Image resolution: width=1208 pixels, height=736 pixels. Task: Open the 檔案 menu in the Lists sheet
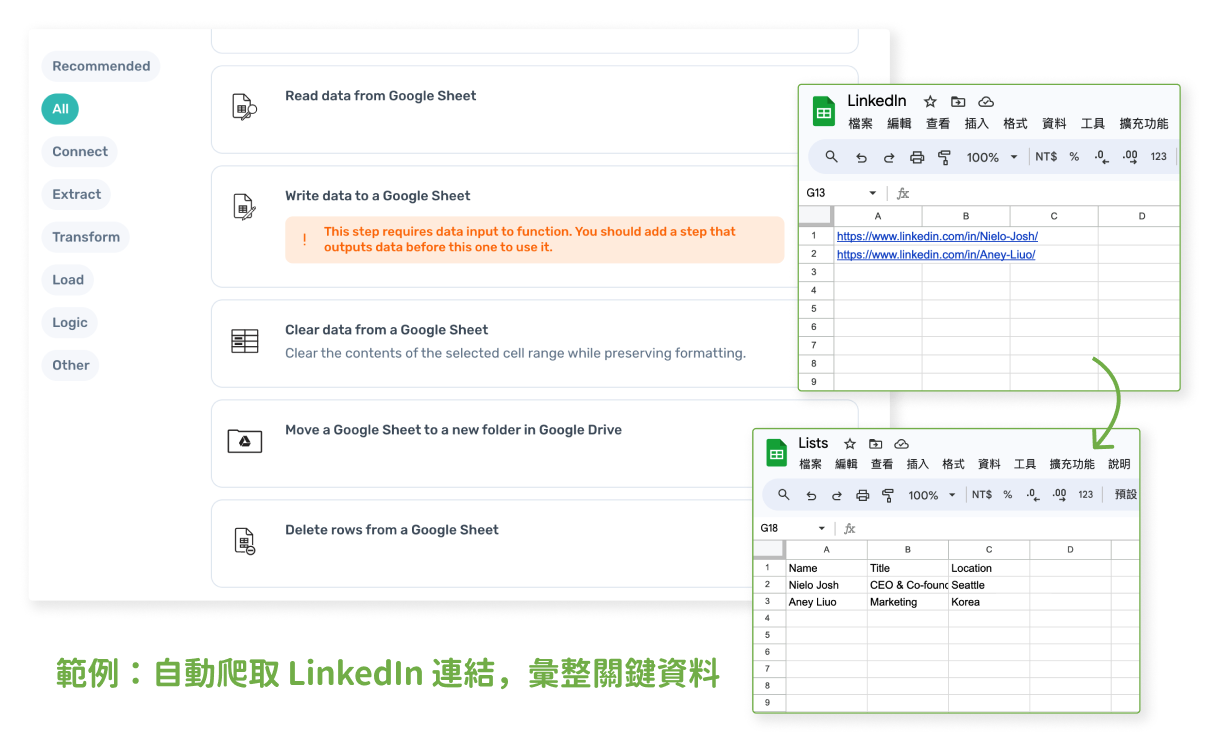coord(811,463)
